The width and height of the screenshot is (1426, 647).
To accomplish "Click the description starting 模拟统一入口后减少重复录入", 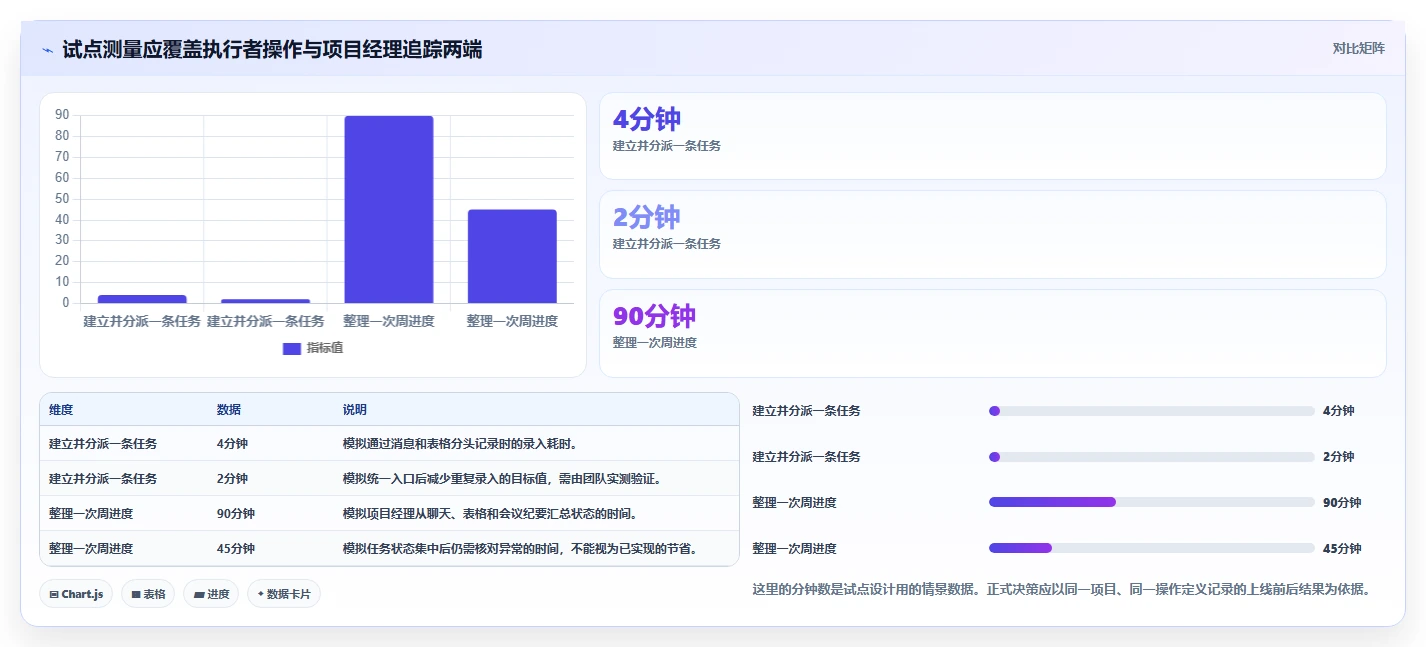I will click(x=502, y=479).
